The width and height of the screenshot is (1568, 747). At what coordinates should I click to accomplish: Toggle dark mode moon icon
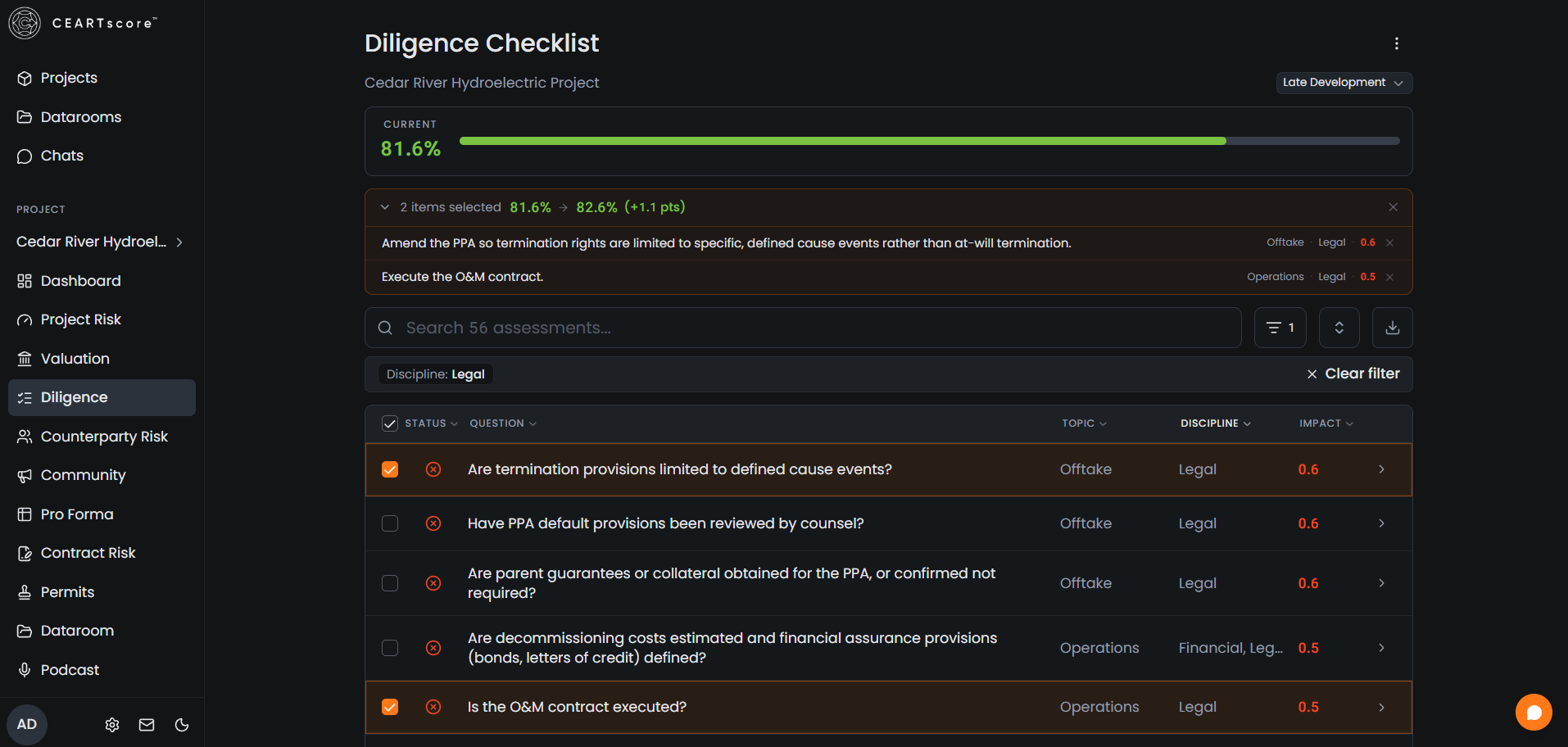(182, 725)
